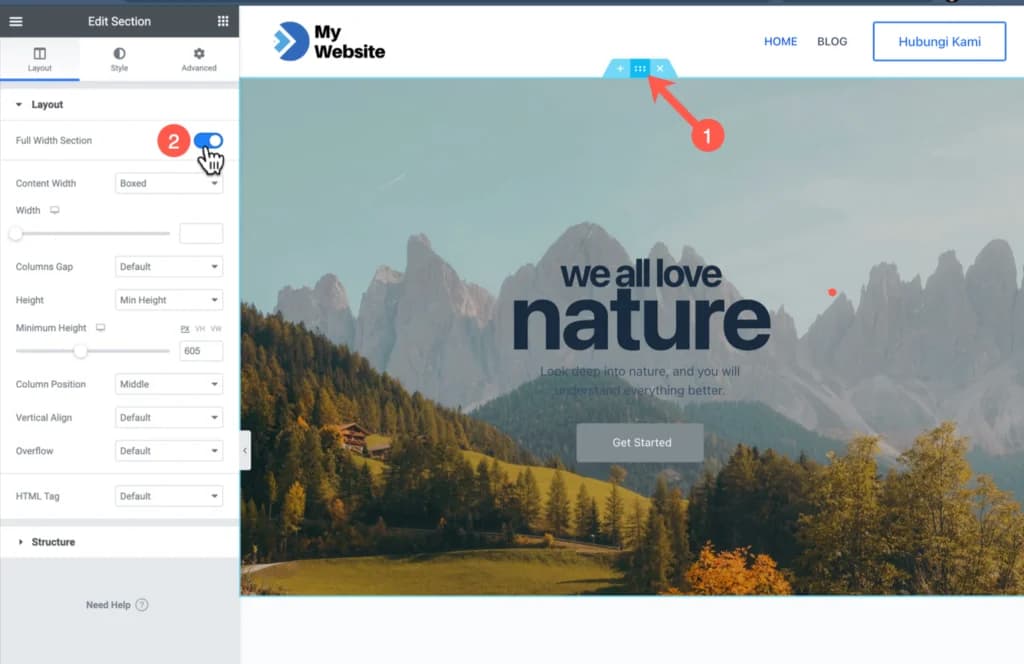Open the Advanced tab

pyautogui.click(x=198, y=60)
